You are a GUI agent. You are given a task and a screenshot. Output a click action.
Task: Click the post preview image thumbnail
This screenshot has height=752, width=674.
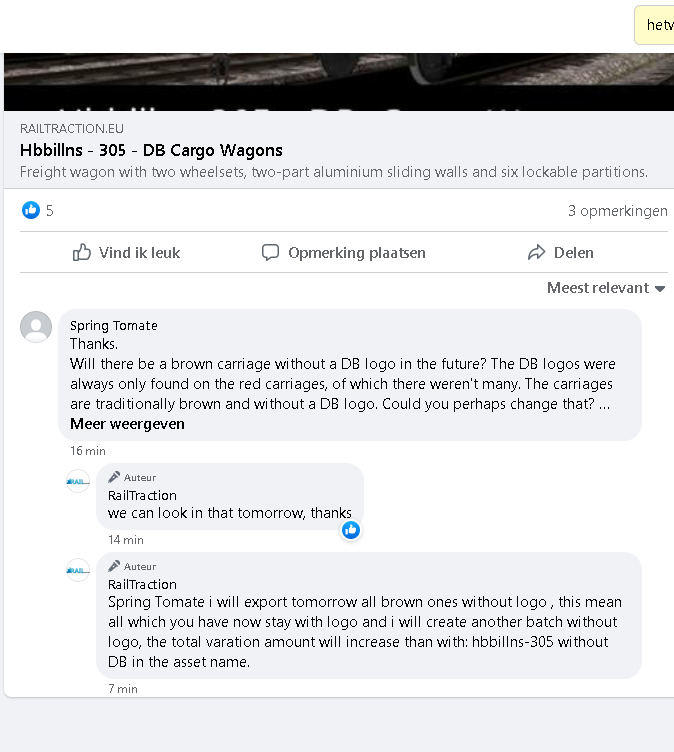coord(337,82)
